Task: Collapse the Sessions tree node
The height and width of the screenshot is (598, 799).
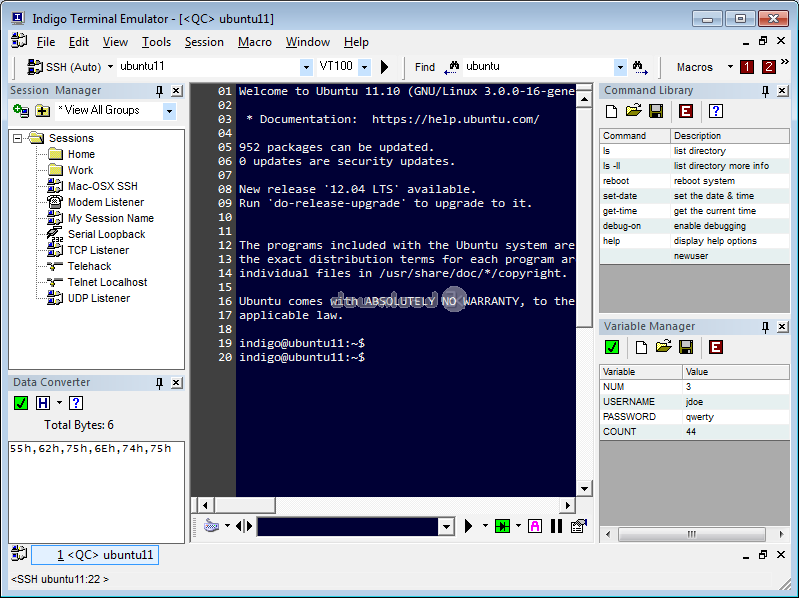Action: click(x=18, y=138)
